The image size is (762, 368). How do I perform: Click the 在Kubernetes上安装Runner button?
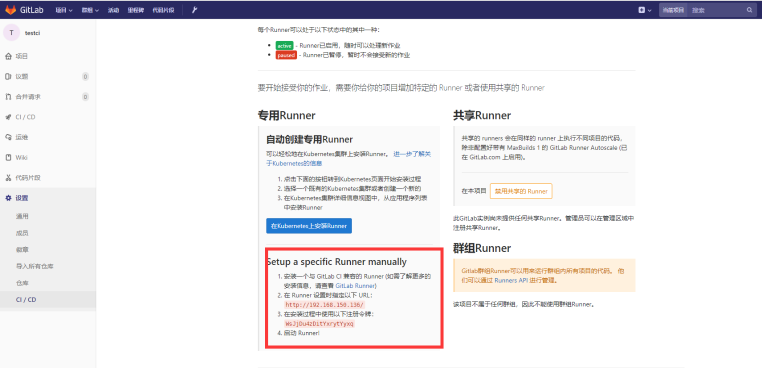(x=309, y=226)
